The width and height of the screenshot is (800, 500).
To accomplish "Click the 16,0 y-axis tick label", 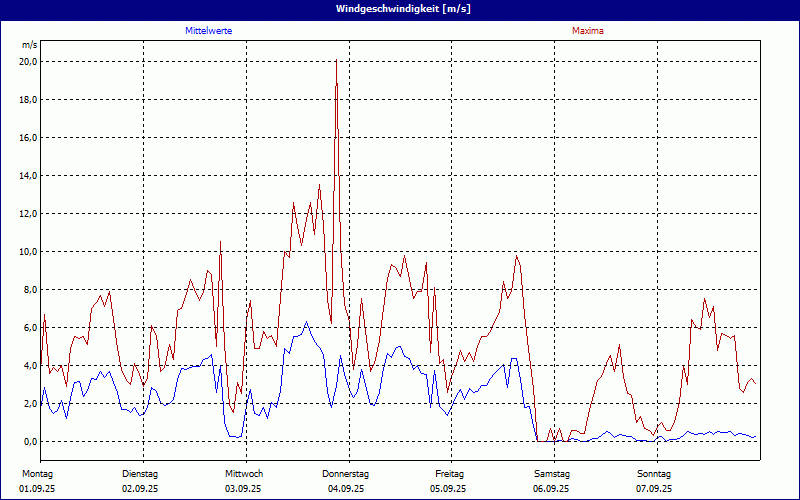I will [28, 138].
